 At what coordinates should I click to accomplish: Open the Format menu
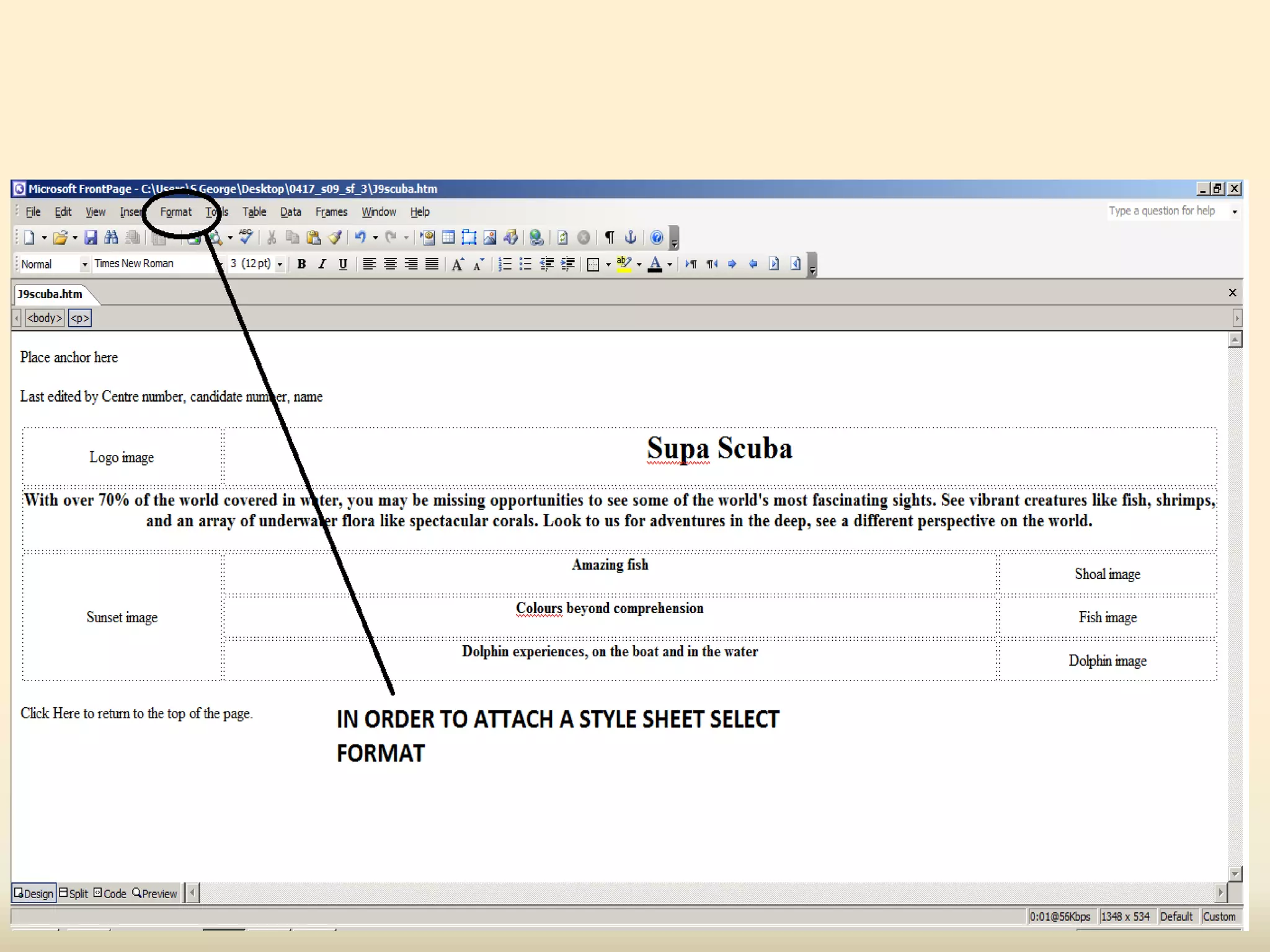coord(175,212)
